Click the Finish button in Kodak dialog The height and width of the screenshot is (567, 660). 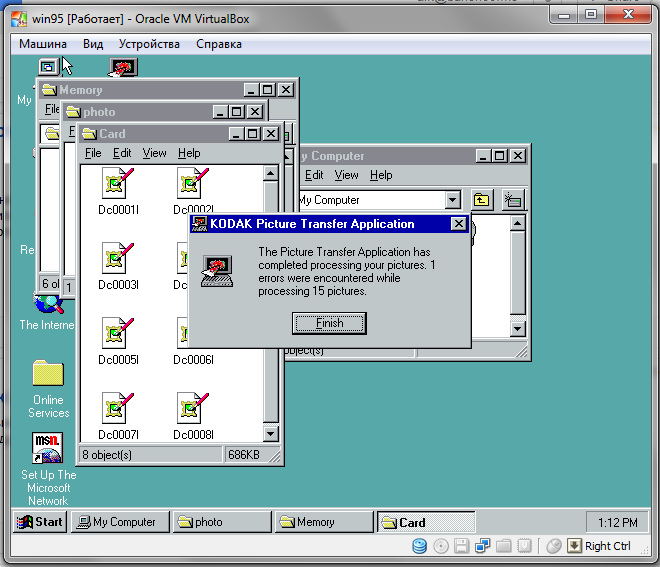click(x=329, y=323)
